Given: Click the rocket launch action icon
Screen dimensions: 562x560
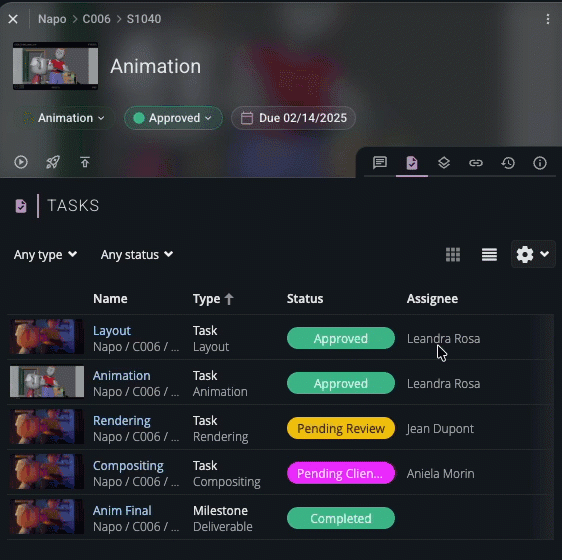Looking at the screenshot, I should tap(53, 162).
